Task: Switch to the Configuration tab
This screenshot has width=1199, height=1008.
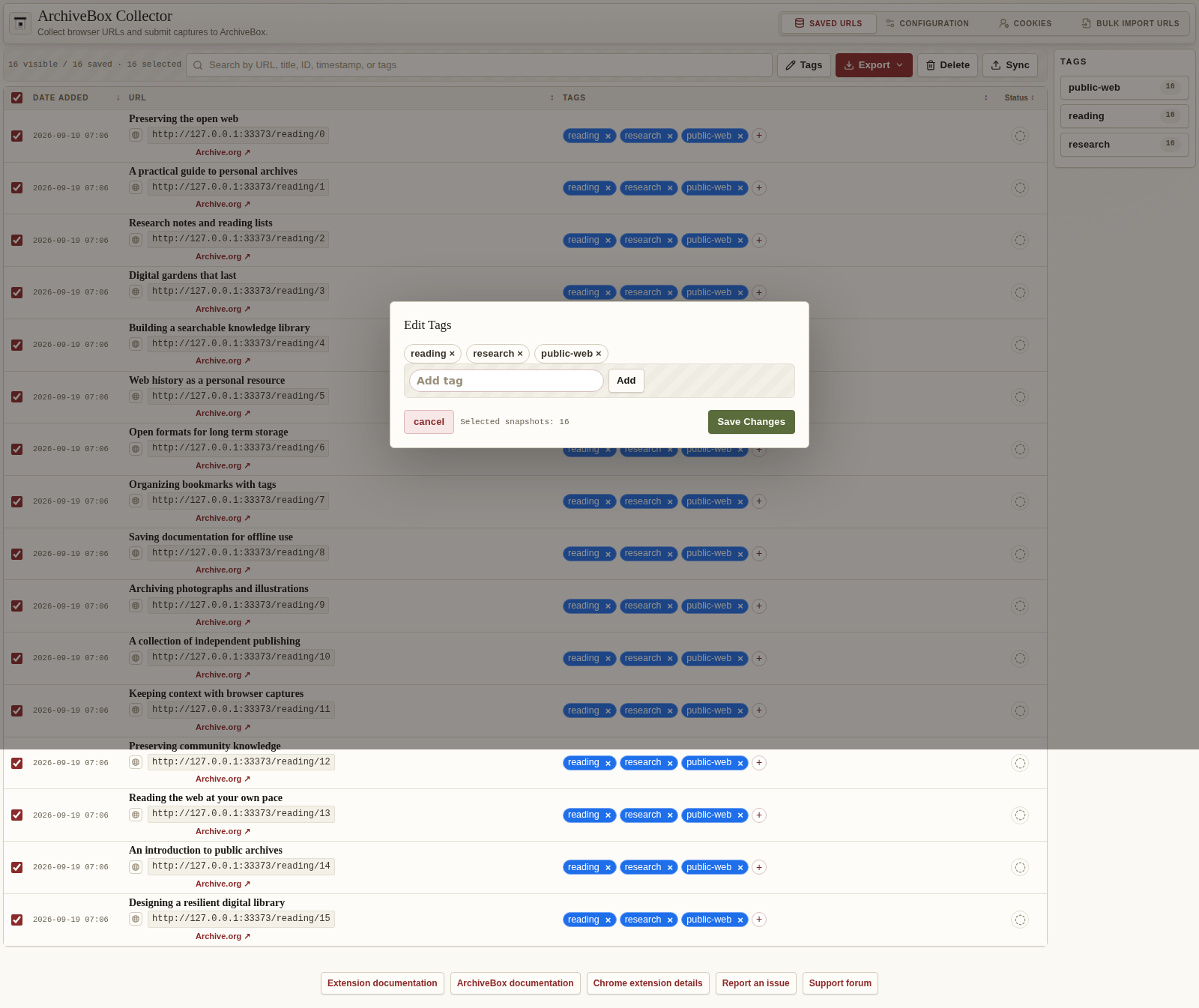Action: (927, 23)
